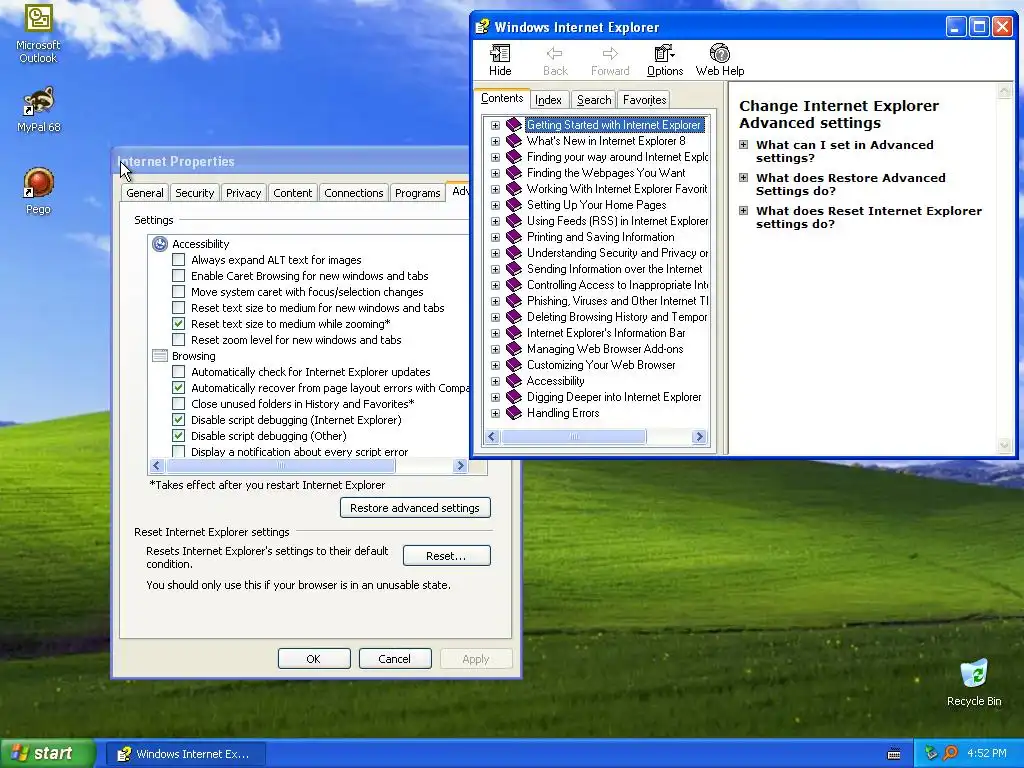Click the clock showing 4:52 PM

point(986,753)
